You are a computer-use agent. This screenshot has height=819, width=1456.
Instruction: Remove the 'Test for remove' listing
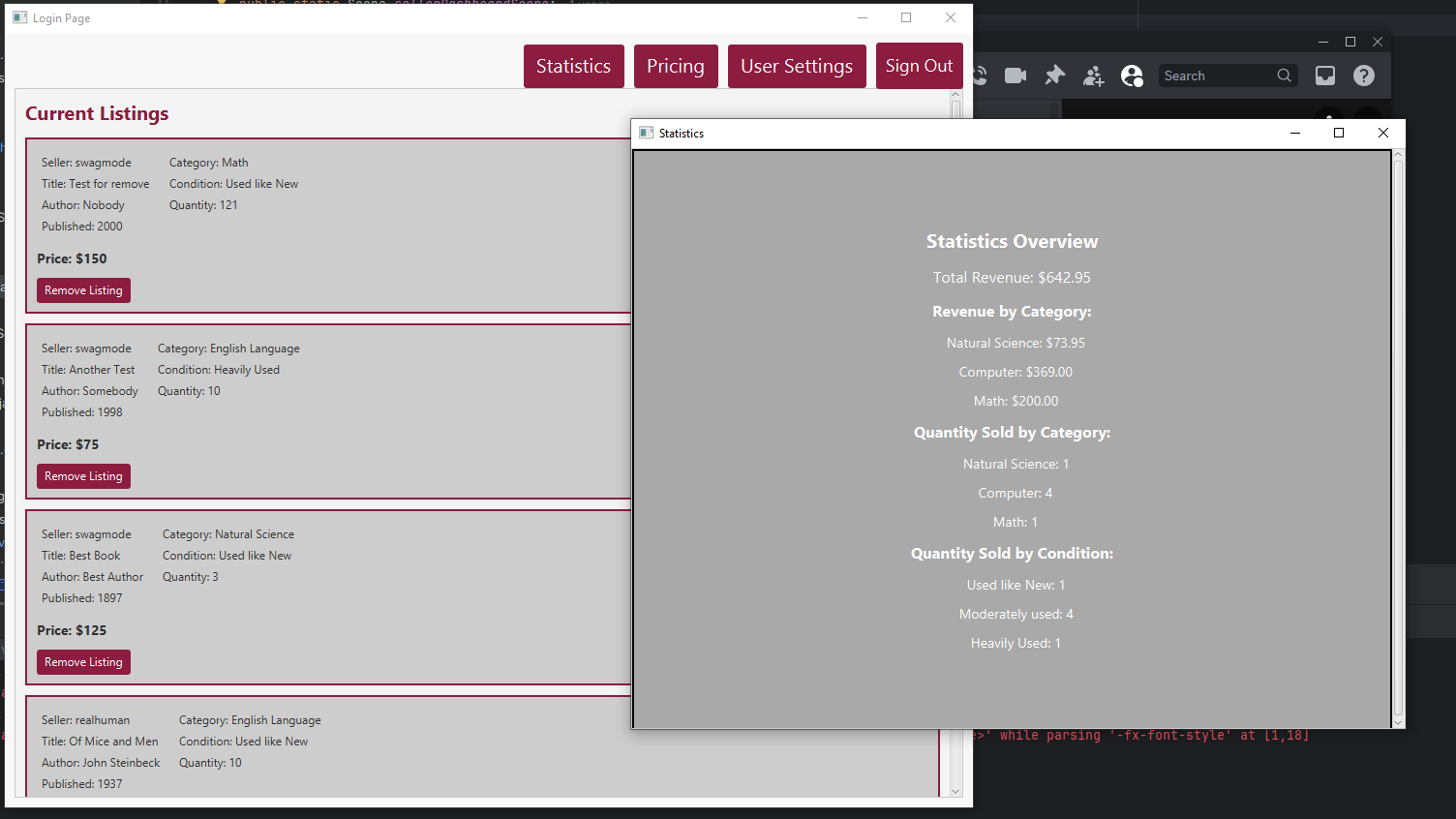pyautogui.click(x=83, y=290)
